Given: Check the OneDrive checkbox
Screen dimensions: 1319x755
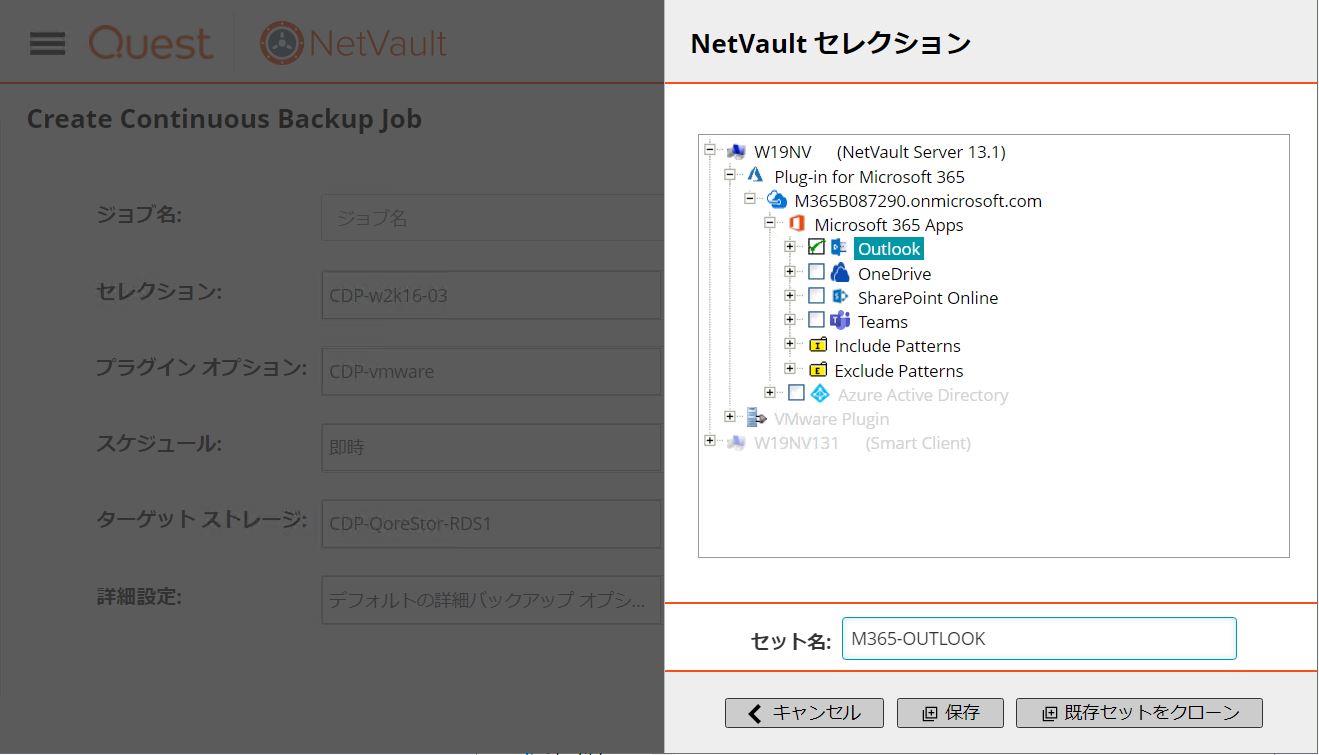Looking at the screenshot, I should (817, 272).
